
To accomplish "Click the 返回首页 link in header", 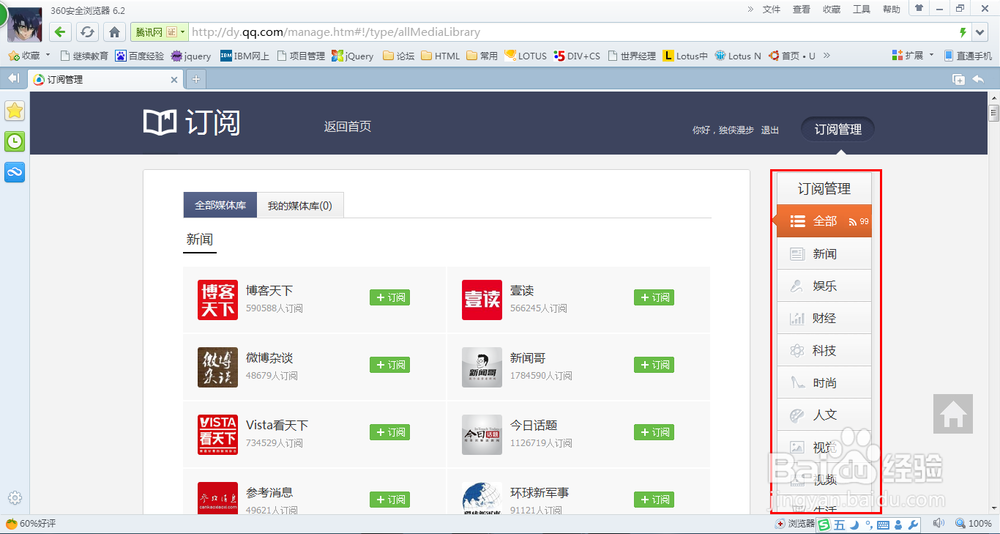I will [x=347, y=127].
